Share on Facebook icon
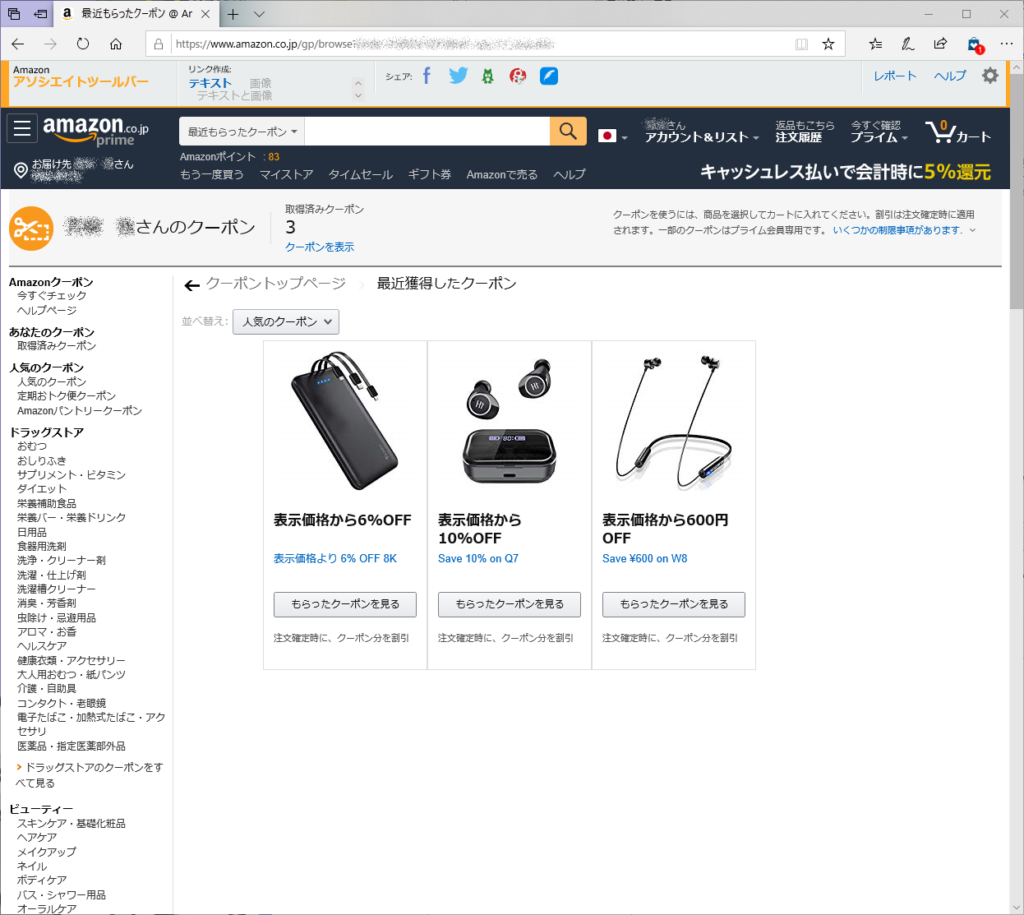Image resolution: width=1024 pixels, height=915 pixels. point(427,76)
